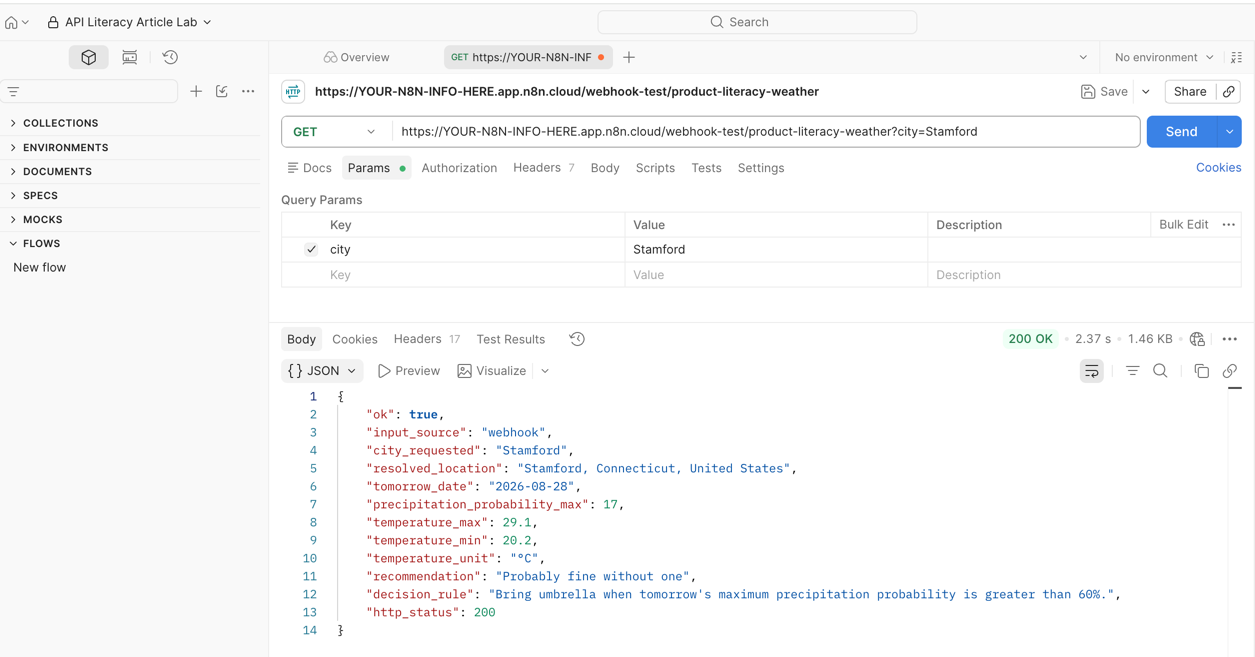1255x657 pixels.
Task: Open the response Headers 17 tab
Action: pos(426,340)
